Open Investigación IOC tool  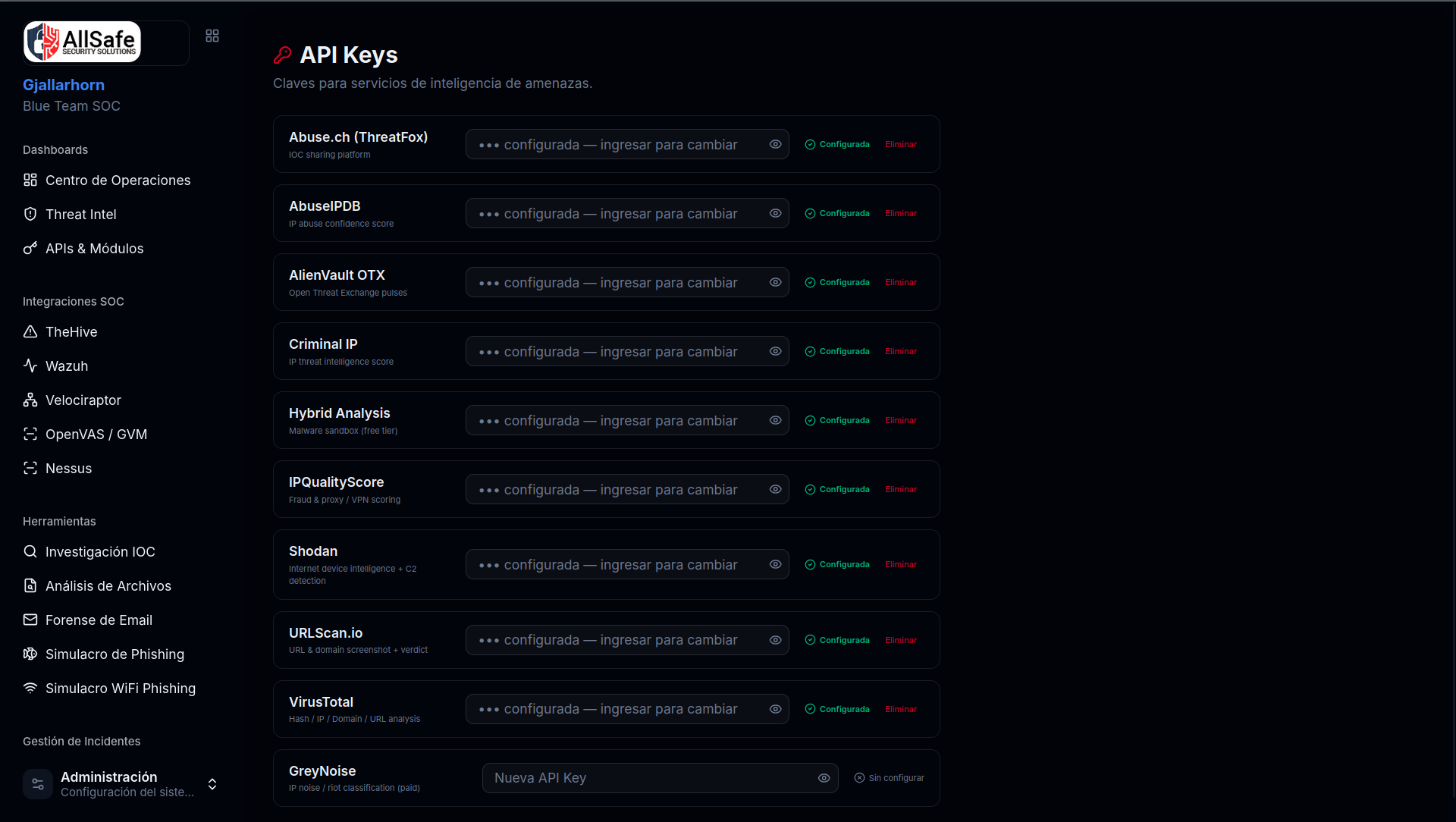[100, 552]
